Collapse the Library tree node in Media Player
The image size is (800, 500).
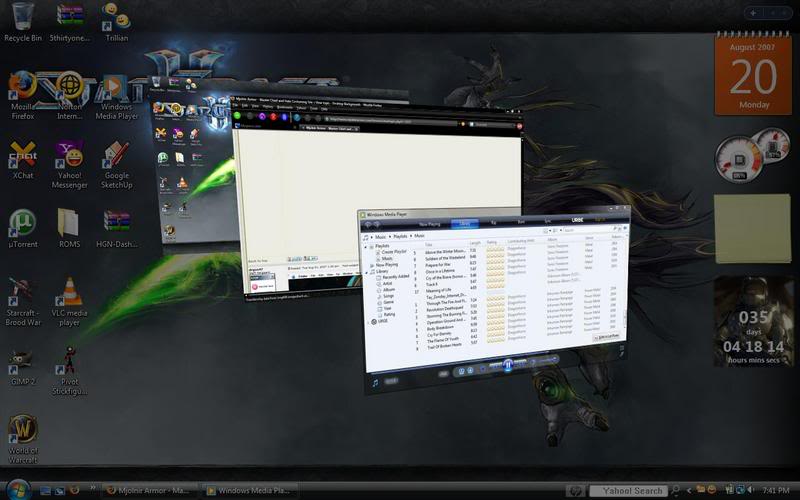coord(367,272)
